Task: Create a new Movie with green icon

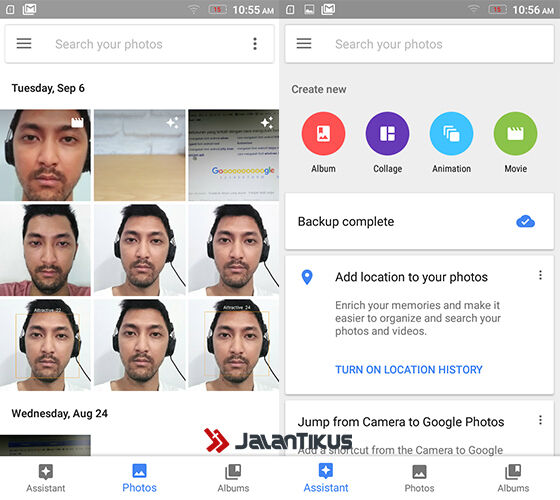Action: click(515, 134)
